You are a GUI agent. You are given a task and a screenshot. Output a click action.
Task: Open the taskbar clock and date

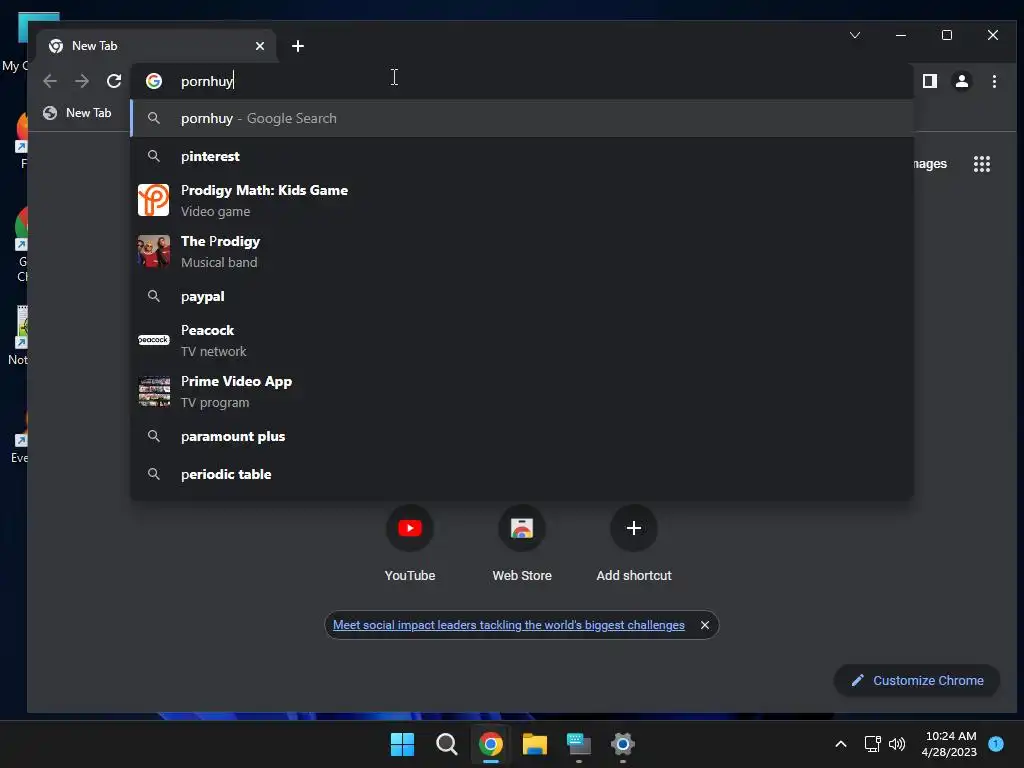click(x=950, y=744)
